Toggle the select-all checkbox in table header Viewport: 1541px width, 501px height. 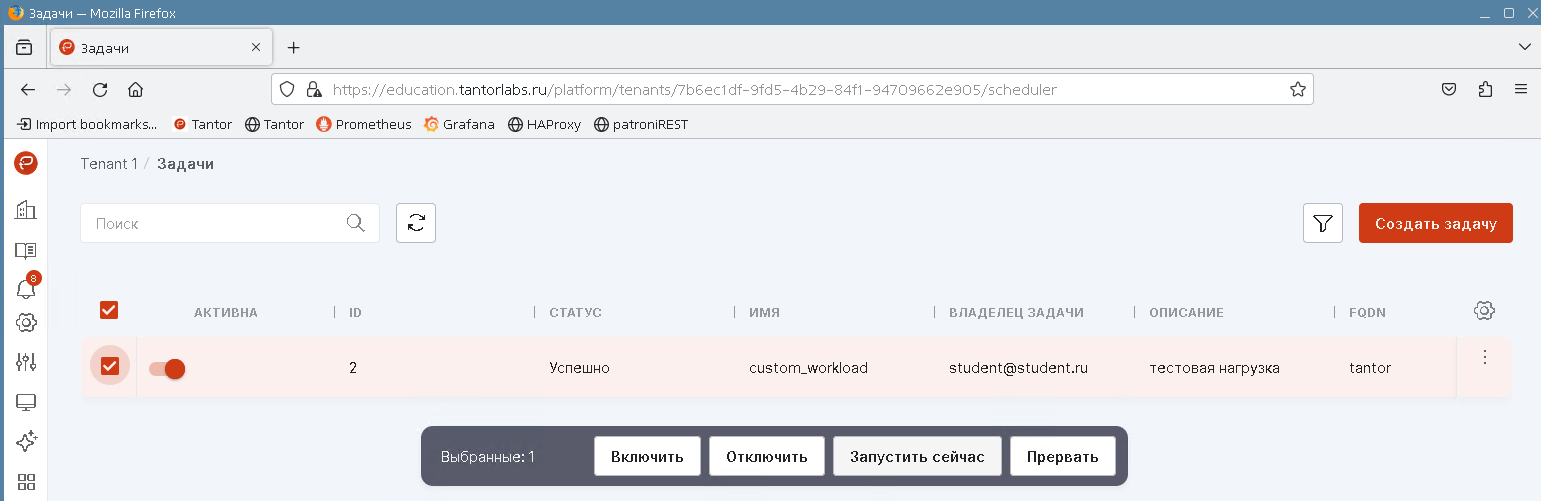point(110,311)
